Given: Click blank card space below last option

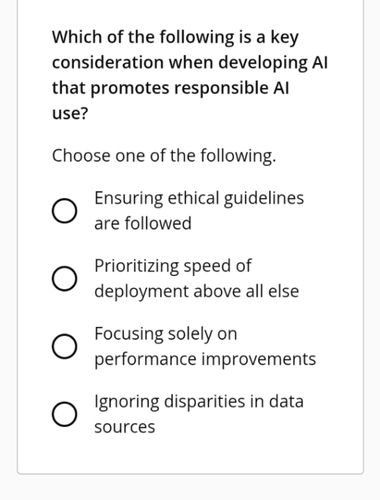Looking at the screenshot, I should pyautogui.click(x=190, y=455).
